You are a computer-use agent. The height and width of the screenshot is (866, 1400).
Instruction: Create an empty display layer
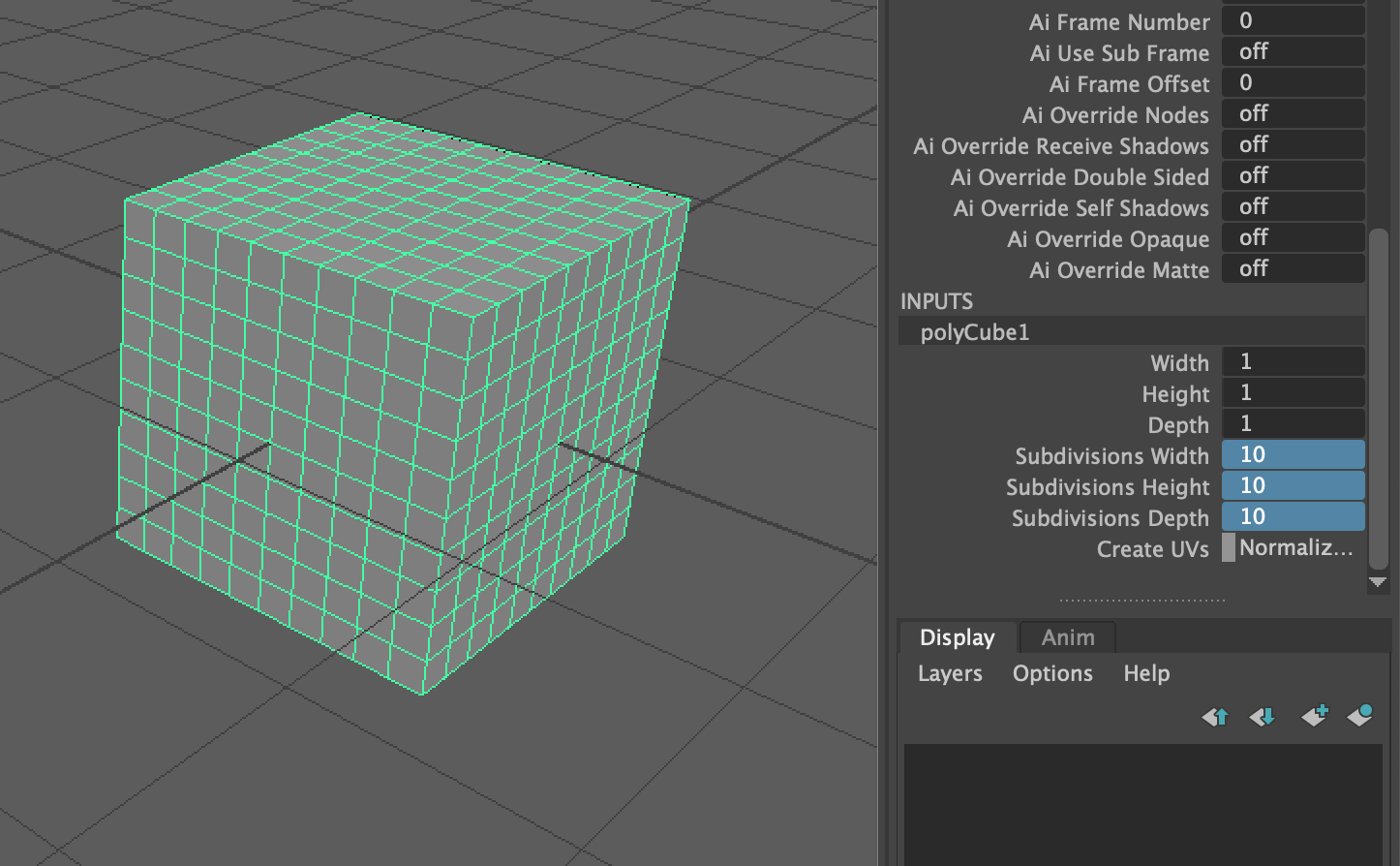(1315, 717)
